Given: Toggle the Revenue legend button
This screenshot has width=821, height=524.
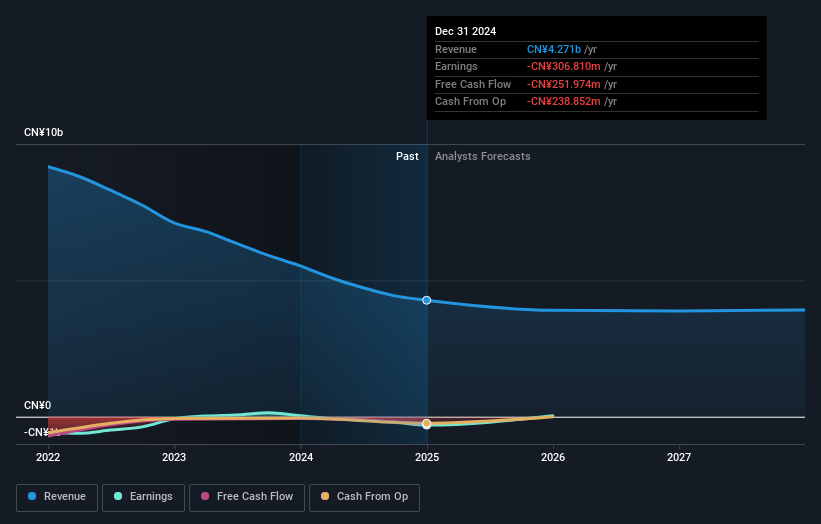Looking at the screenshot, I should [57, 497].
